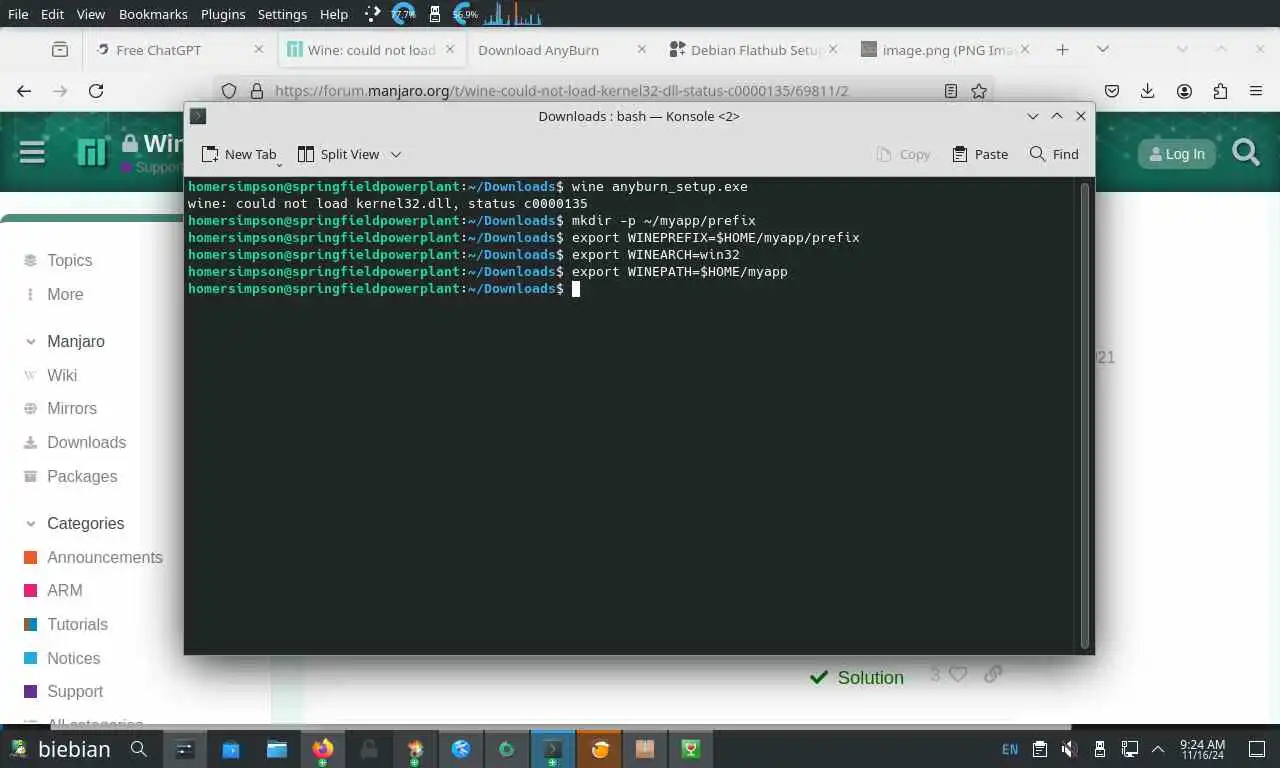Click the EN keyboard layout indicator
1280x768 pixels.
[1010, 749]
